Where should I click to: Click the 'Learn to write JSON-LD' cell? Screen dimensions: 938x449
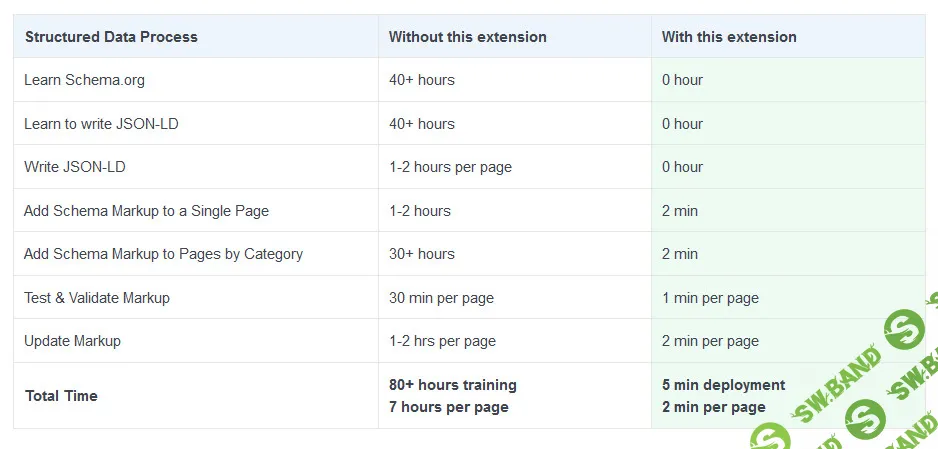(101, 124)
